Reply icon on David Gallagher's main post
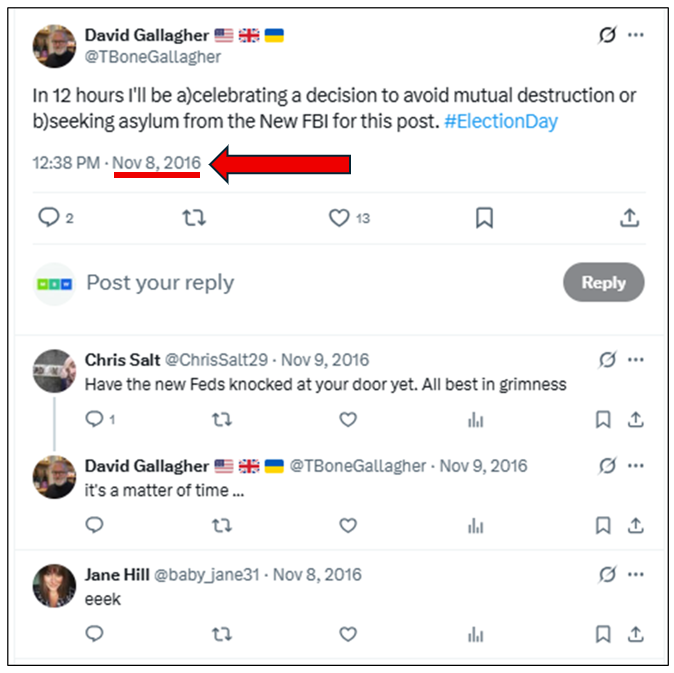This screenshot has width=674, height=673. click(x=48, y=217)
